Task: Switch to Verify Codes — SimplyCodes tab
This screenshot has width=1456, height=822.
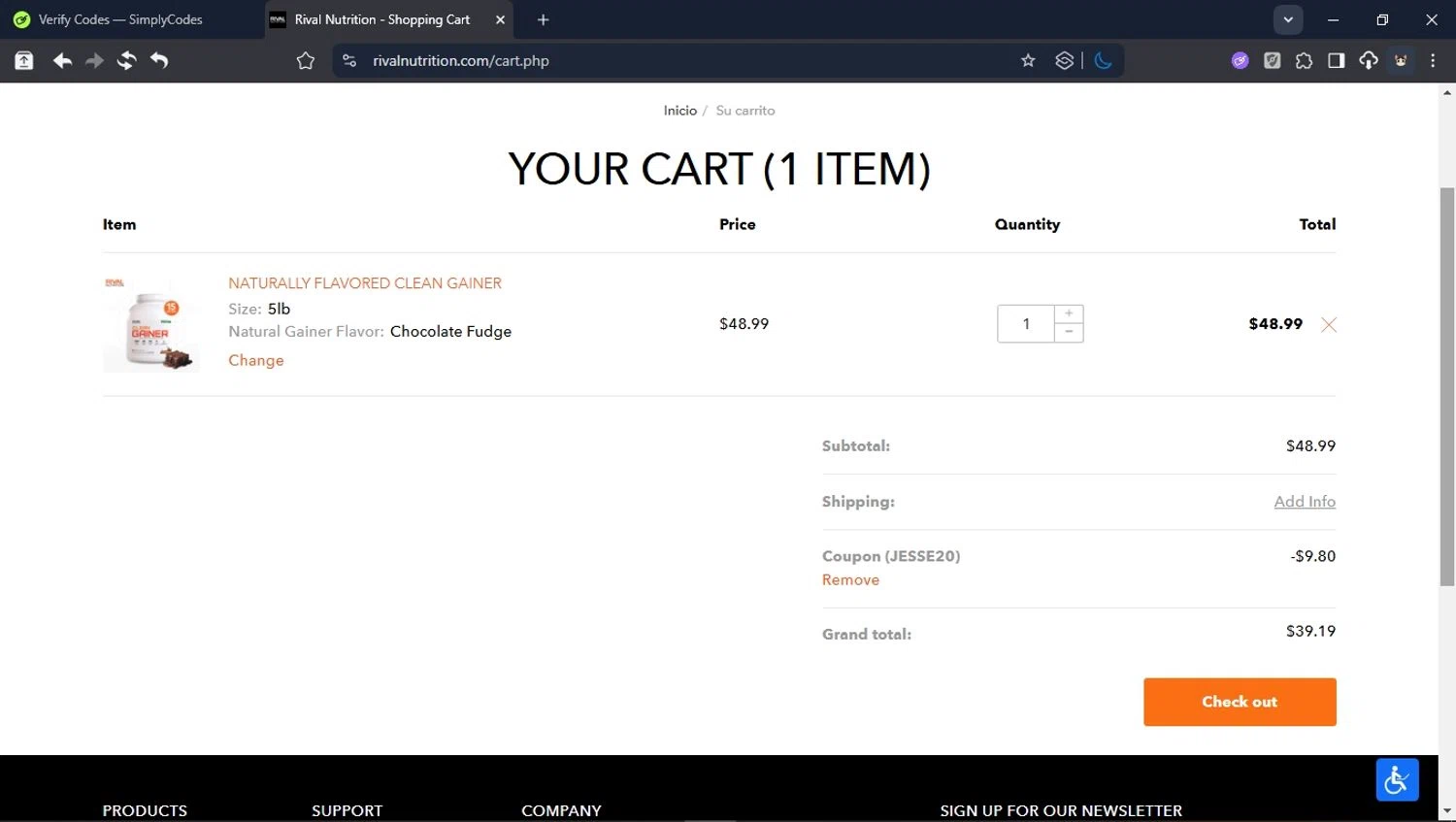Action: click(120, 19)
